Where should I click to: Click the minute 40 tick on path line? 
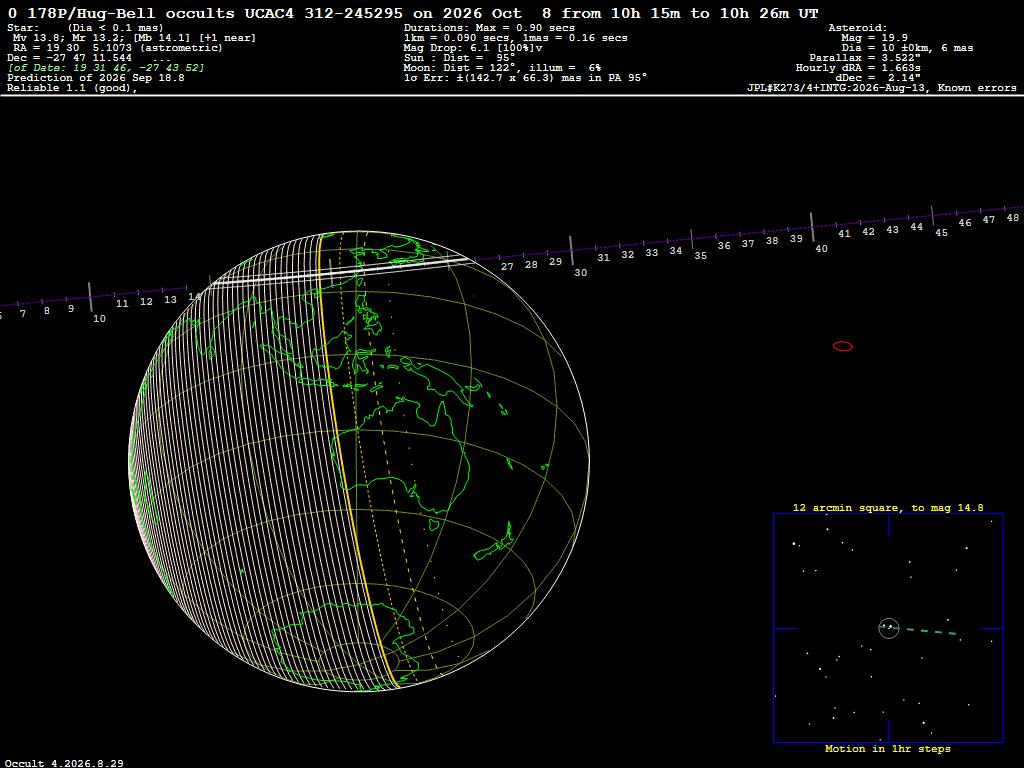812,227
